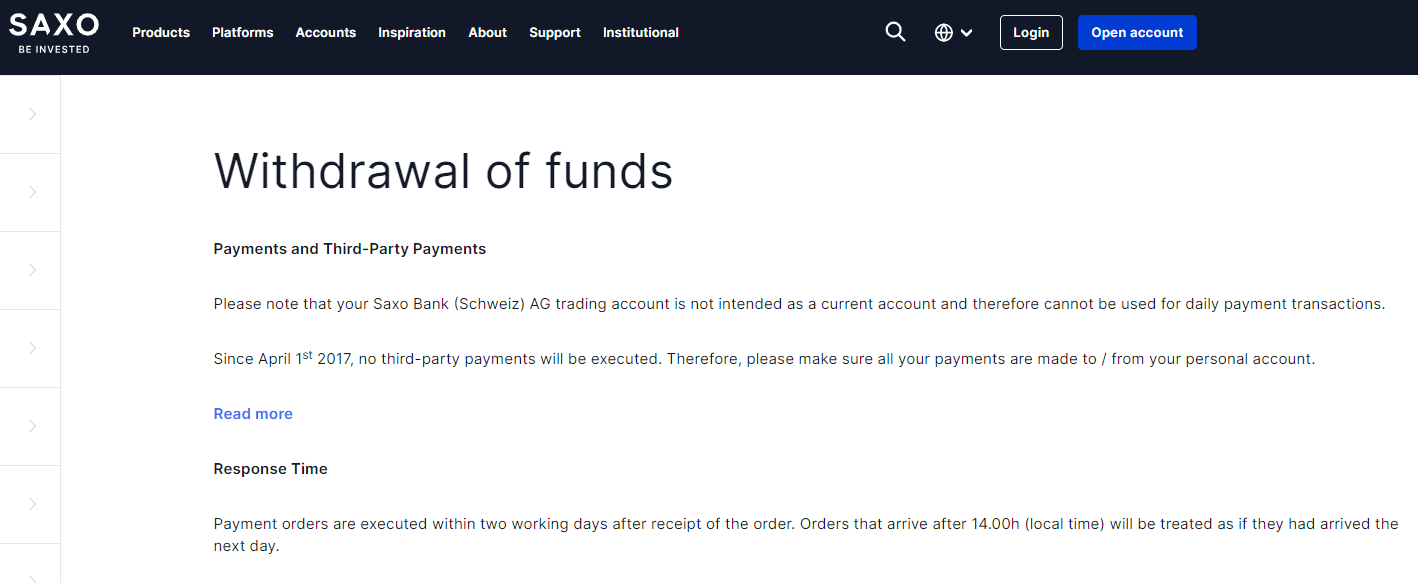
Task: Expand the sixth sidebar chevron arrow
Action: tap(32, 504)
